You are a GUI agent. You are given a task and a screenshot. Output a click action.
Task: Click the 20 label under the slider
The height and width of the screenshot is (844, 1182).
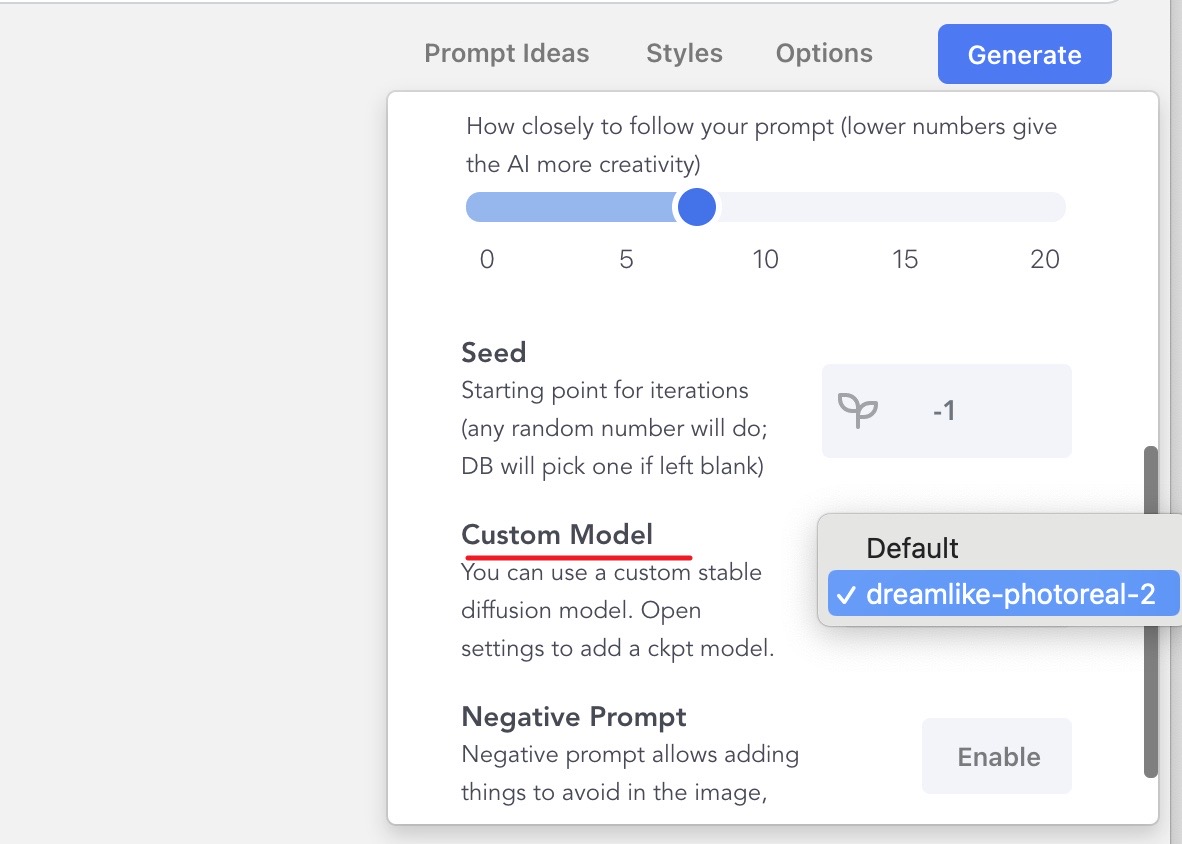1044,260
